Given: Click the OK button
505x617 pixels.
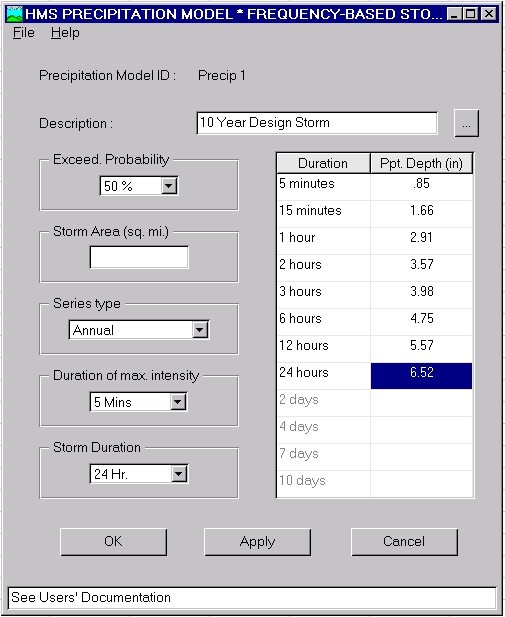Looking at the screenshot, I should pyautogui.click(x=113, y=542).
